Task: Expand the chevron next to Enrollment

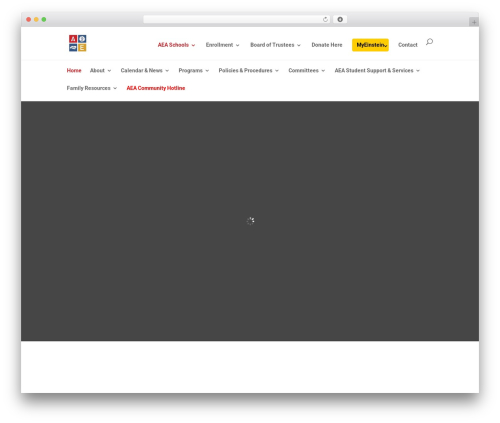Action: tap(237, 45)
